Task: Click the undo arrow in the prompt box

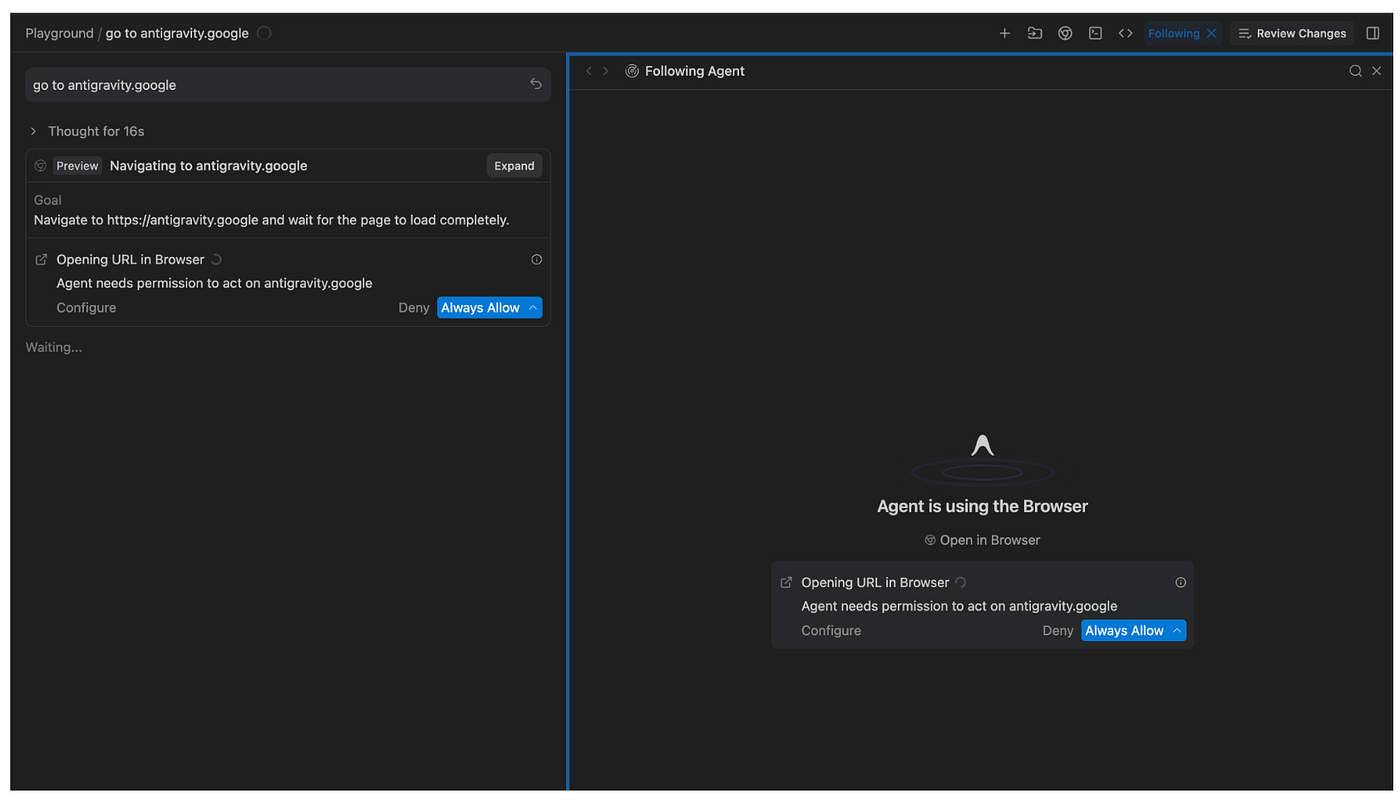Action: [x=536, y=85]
